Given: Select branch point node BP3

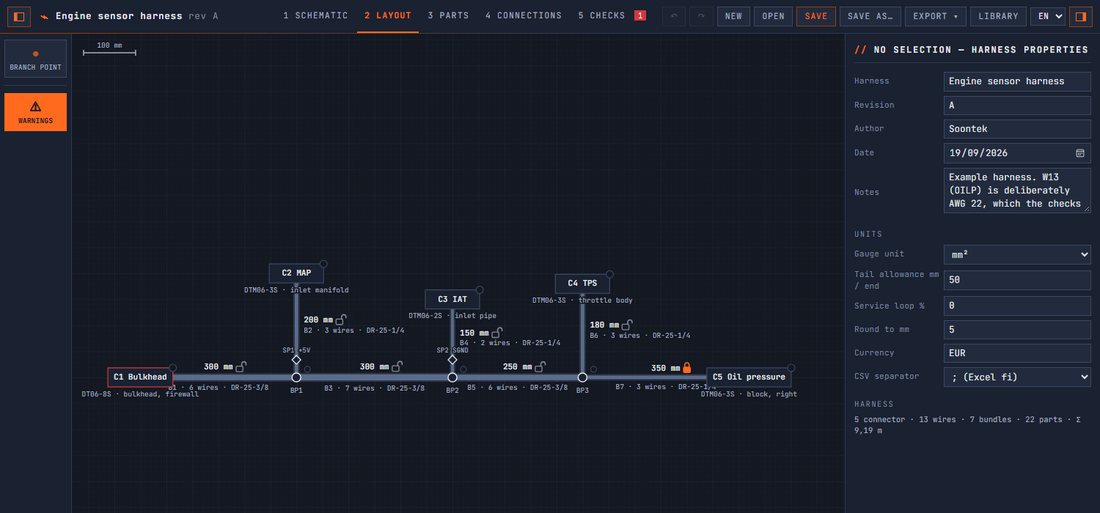Looking at the screenshot, I should [x=582, y=378].
